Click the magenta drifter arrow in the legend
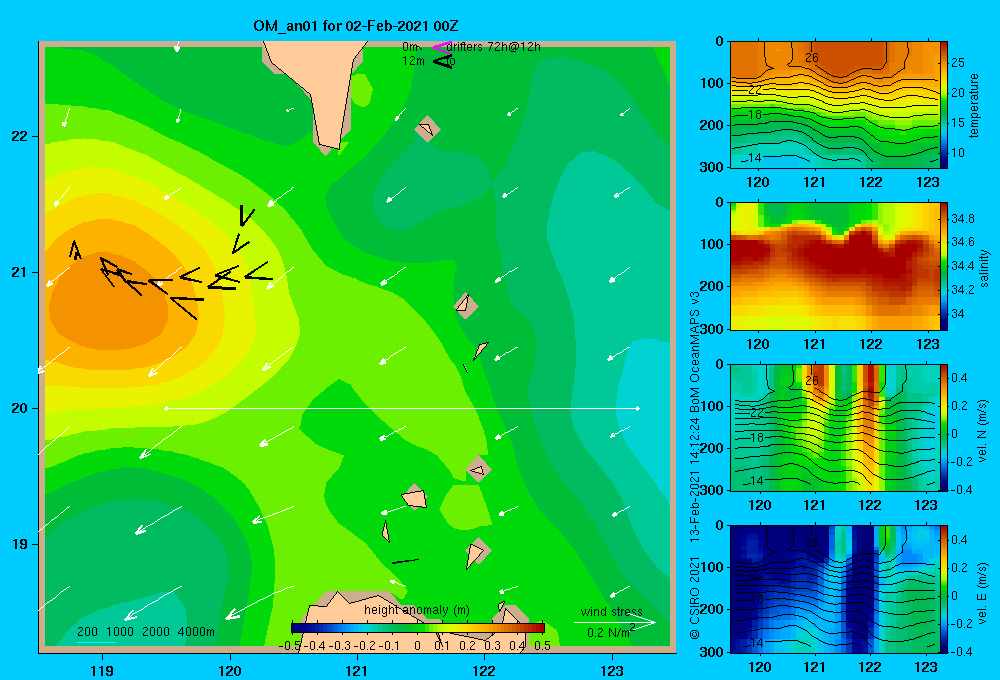Viewport: 1000px width, 680px height. click(x=441, y=47)
